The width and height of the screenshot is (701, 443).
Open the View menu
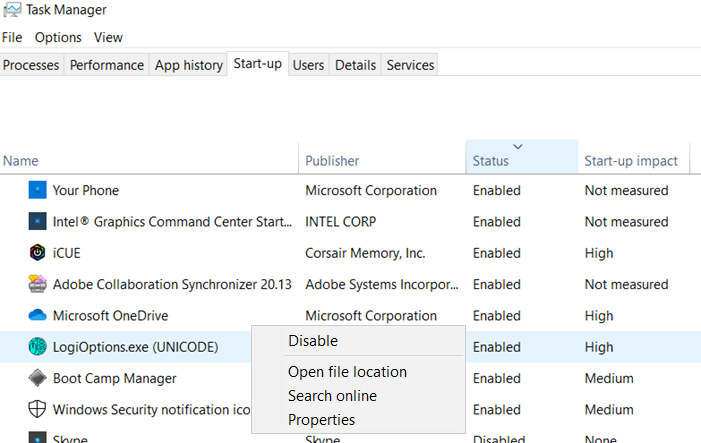pyautogui.click(x=108, y=37)
